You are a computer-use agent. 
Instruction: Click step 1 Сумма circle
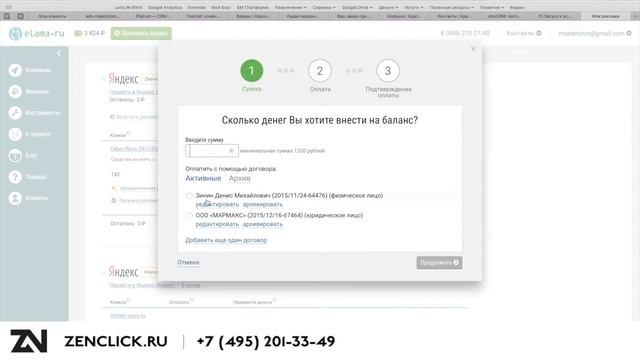251,71
